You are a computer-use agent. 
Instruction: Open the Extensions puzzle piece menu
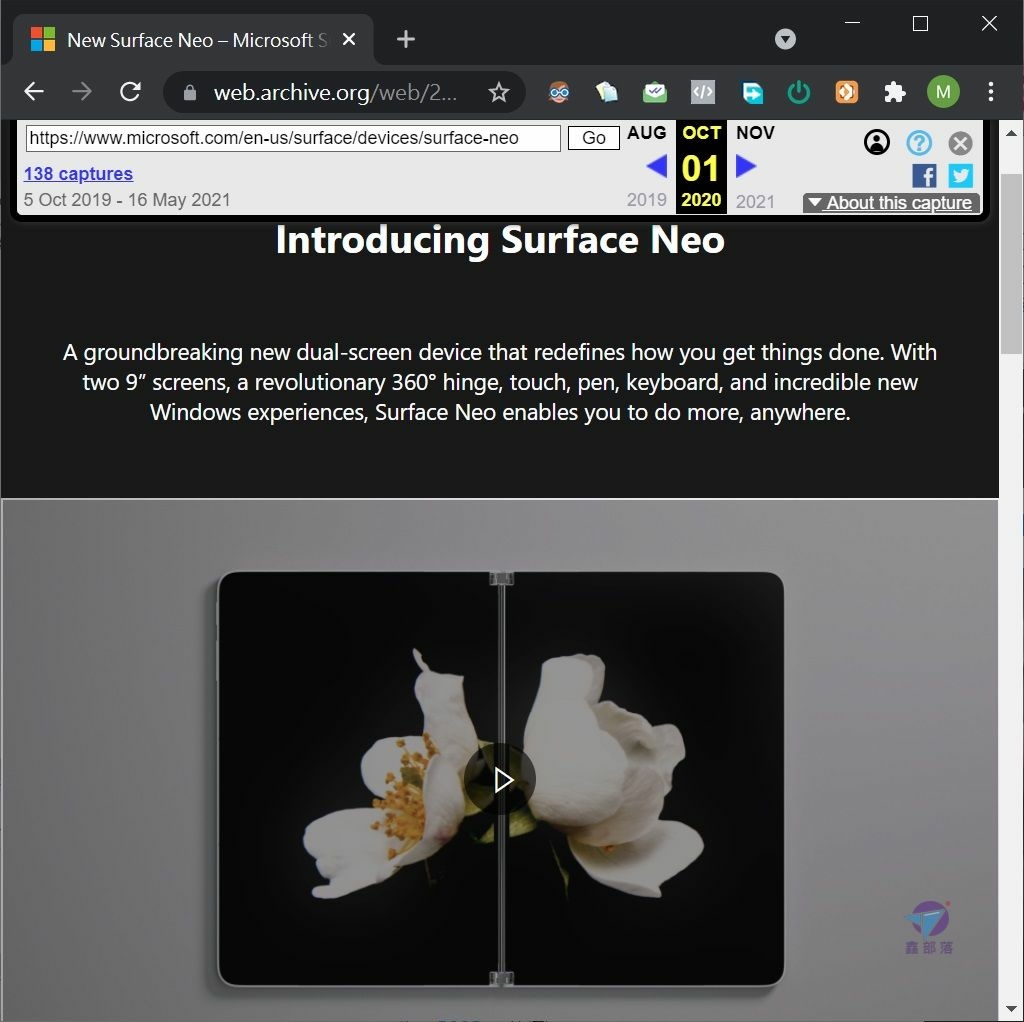pyautogui.click(x=895, y=93)
